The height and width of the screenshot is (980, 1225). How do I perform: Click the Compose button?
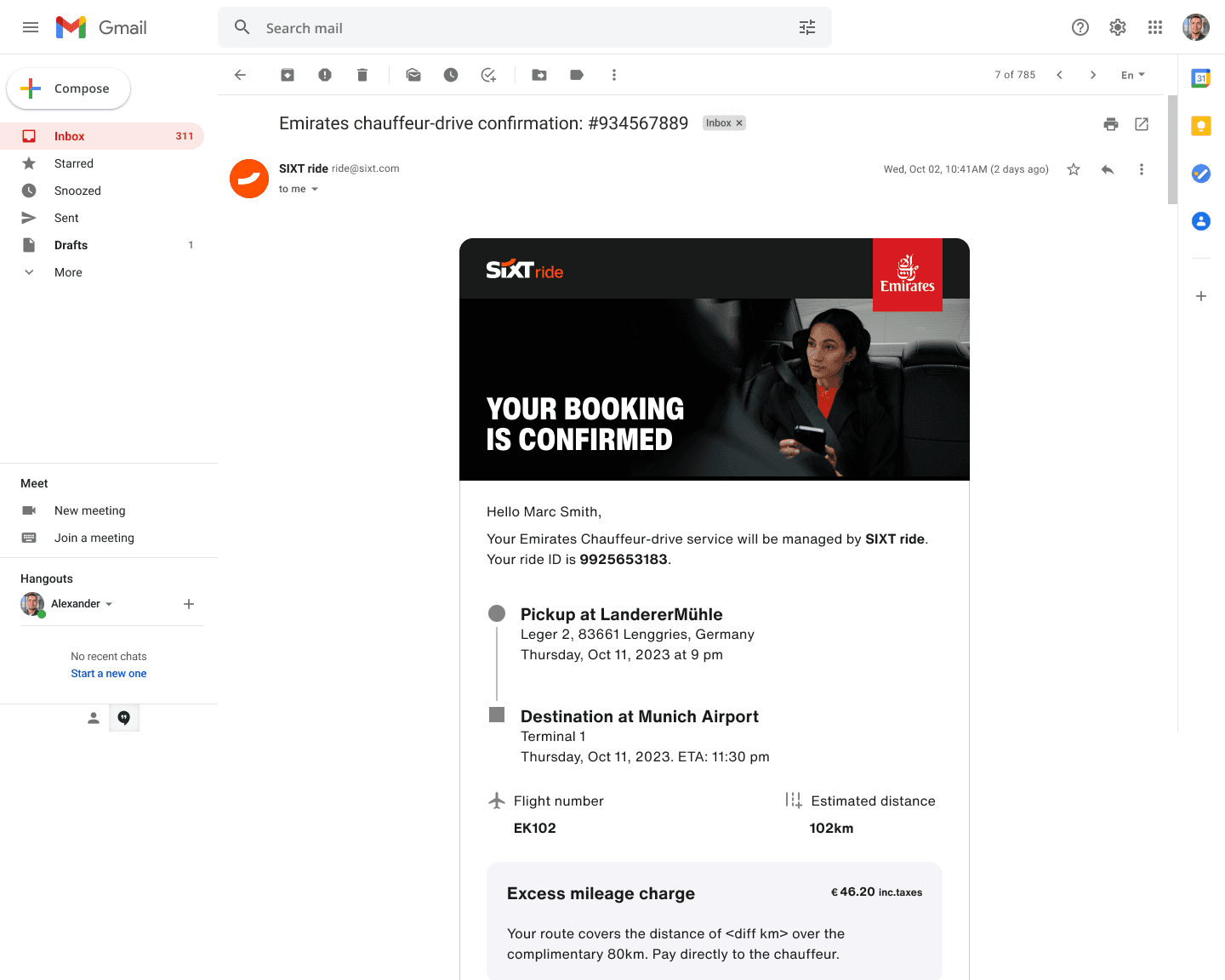[x=68, y=88]
